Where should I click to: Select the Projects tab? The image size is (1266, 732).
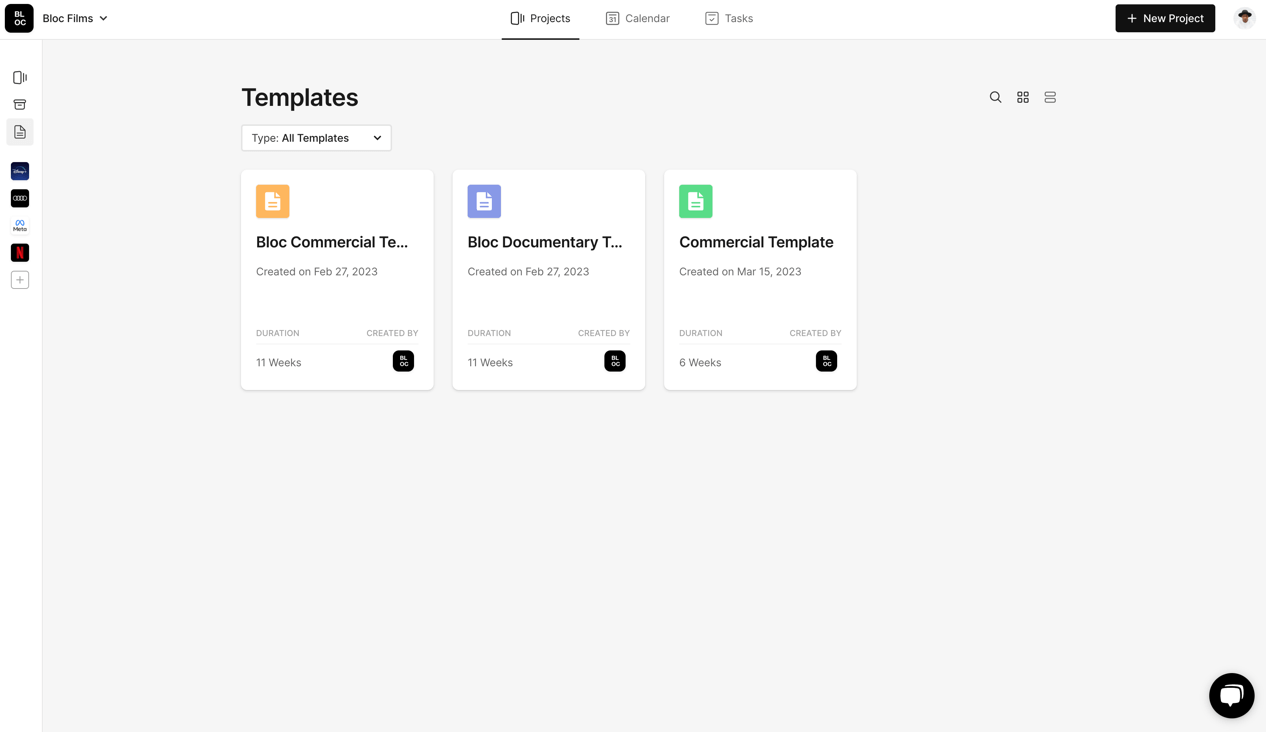540,18
